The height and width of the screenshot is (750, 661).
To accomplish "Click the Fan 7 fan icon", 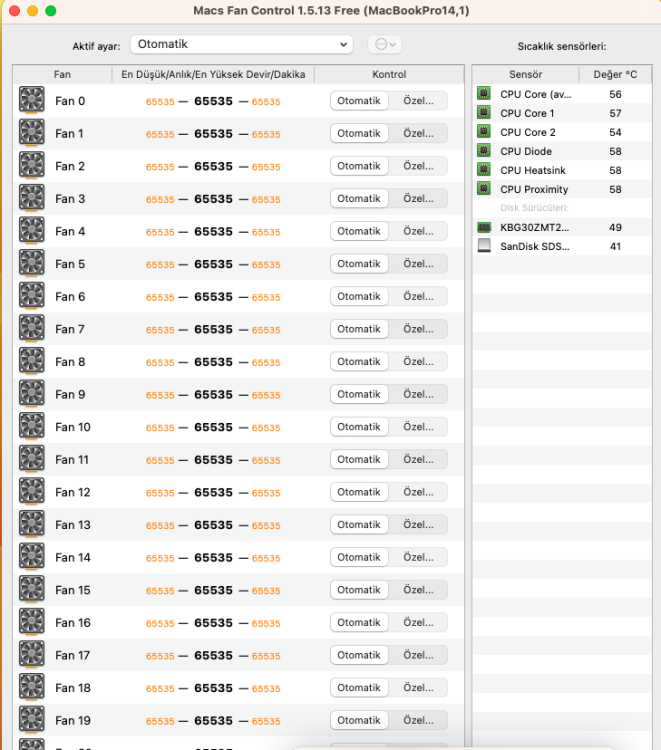I will tap(32, 328).
